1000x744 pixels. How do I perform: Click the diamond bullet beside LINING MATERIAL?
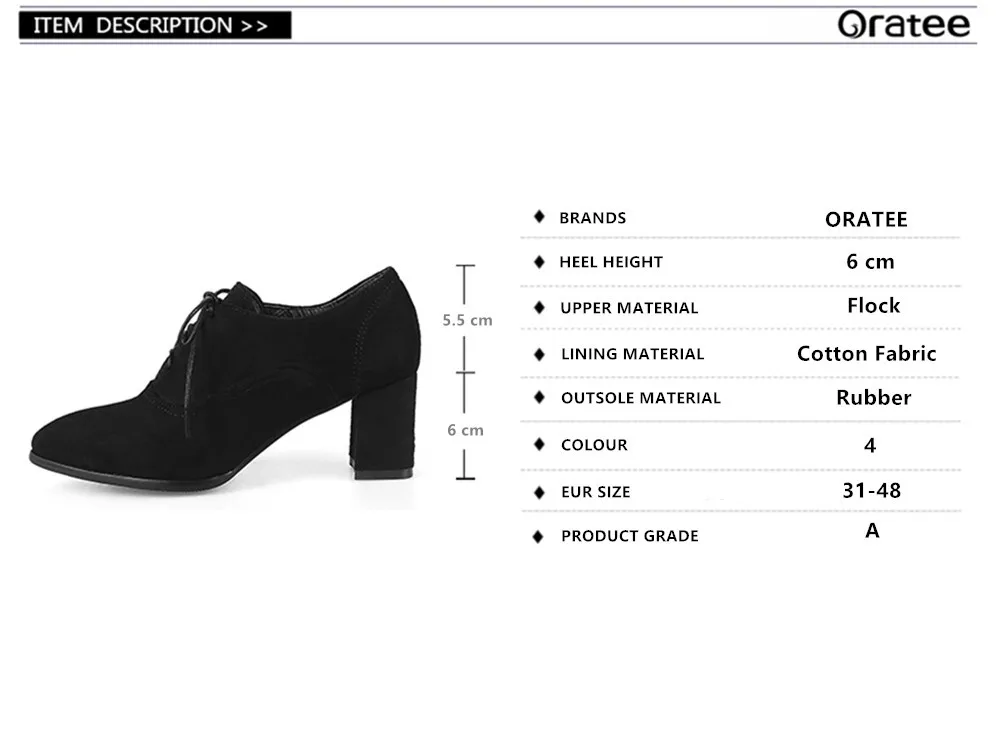click(x=539, y=354)
